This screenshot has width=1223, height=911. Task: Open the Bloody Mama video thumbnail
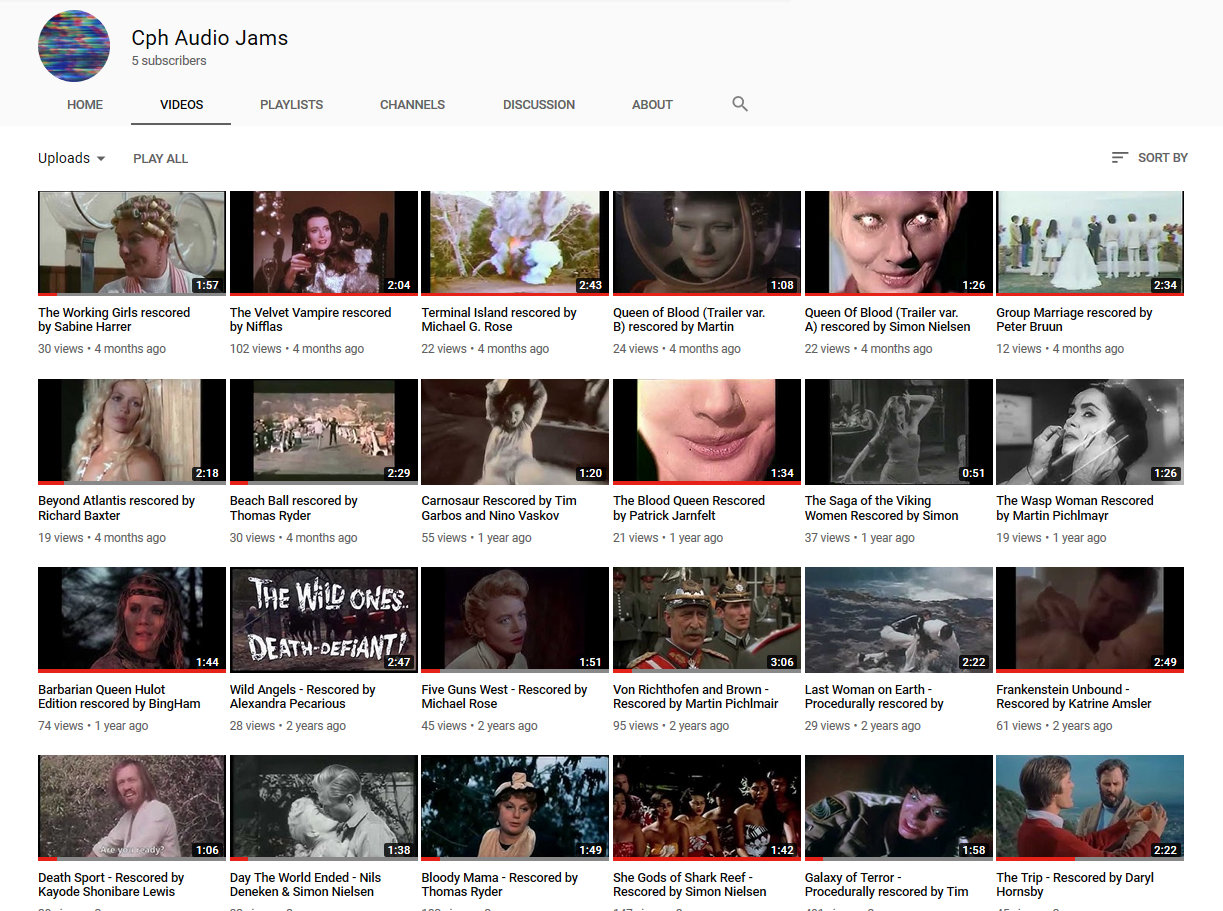pos(515,808)
